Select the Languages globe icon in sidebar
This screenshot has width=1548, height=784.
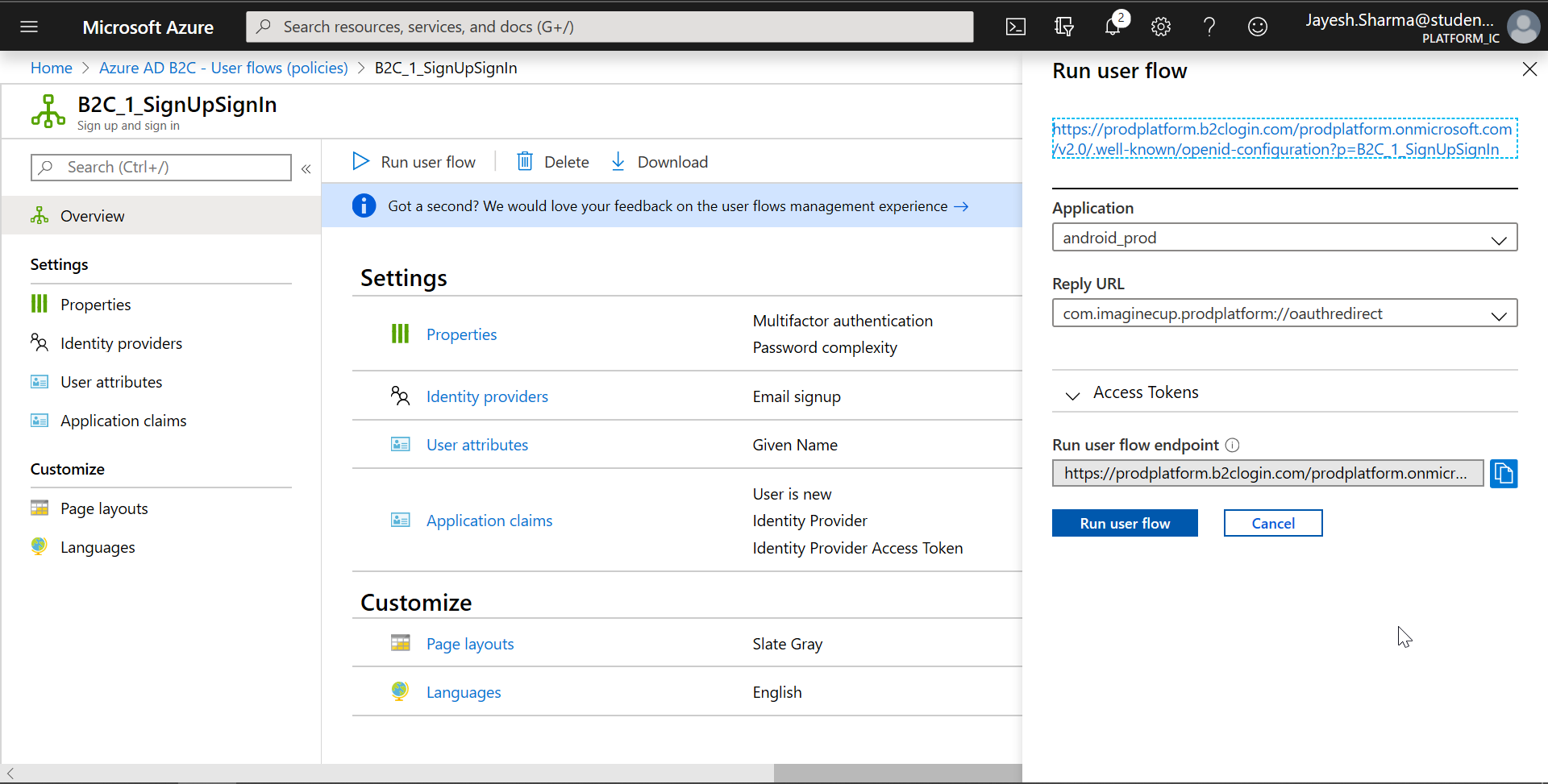coord(38,546)
